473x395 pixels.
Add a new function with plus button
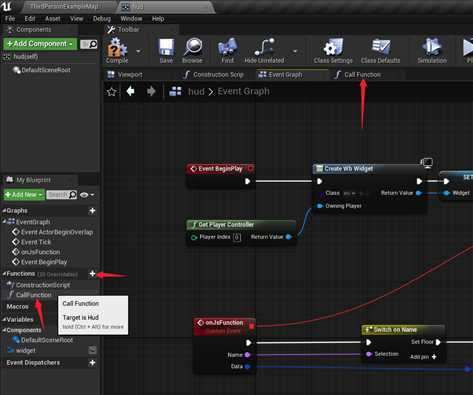[x=92, y=274]
